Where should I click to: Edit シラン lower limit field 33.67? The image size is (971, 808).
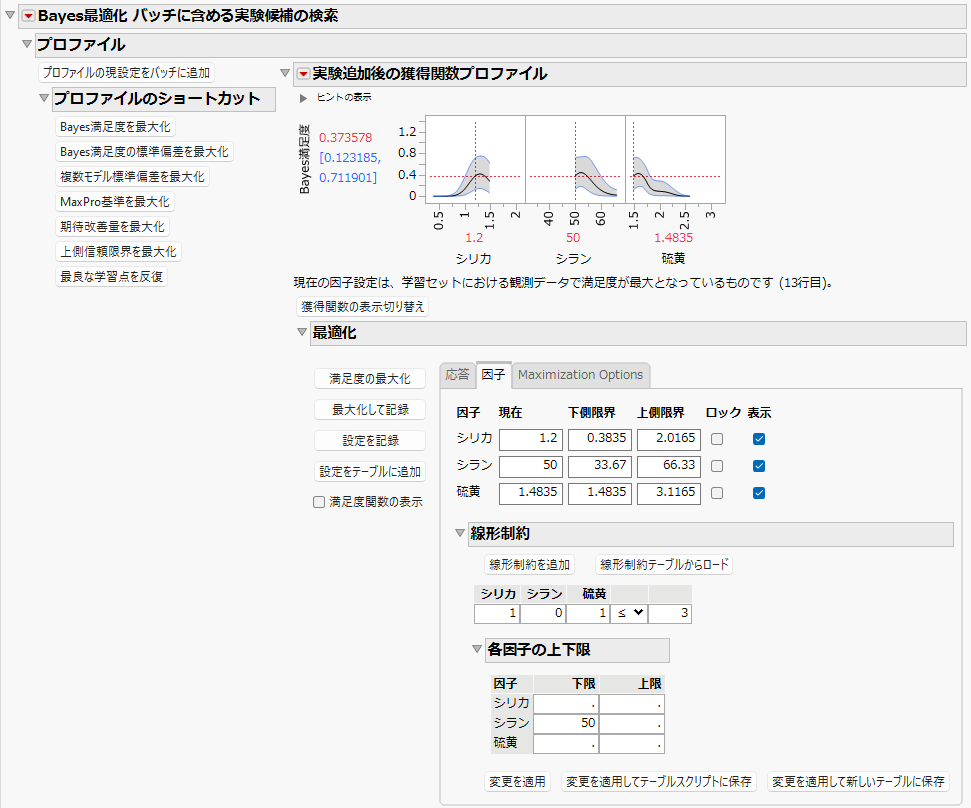point(599,466)
